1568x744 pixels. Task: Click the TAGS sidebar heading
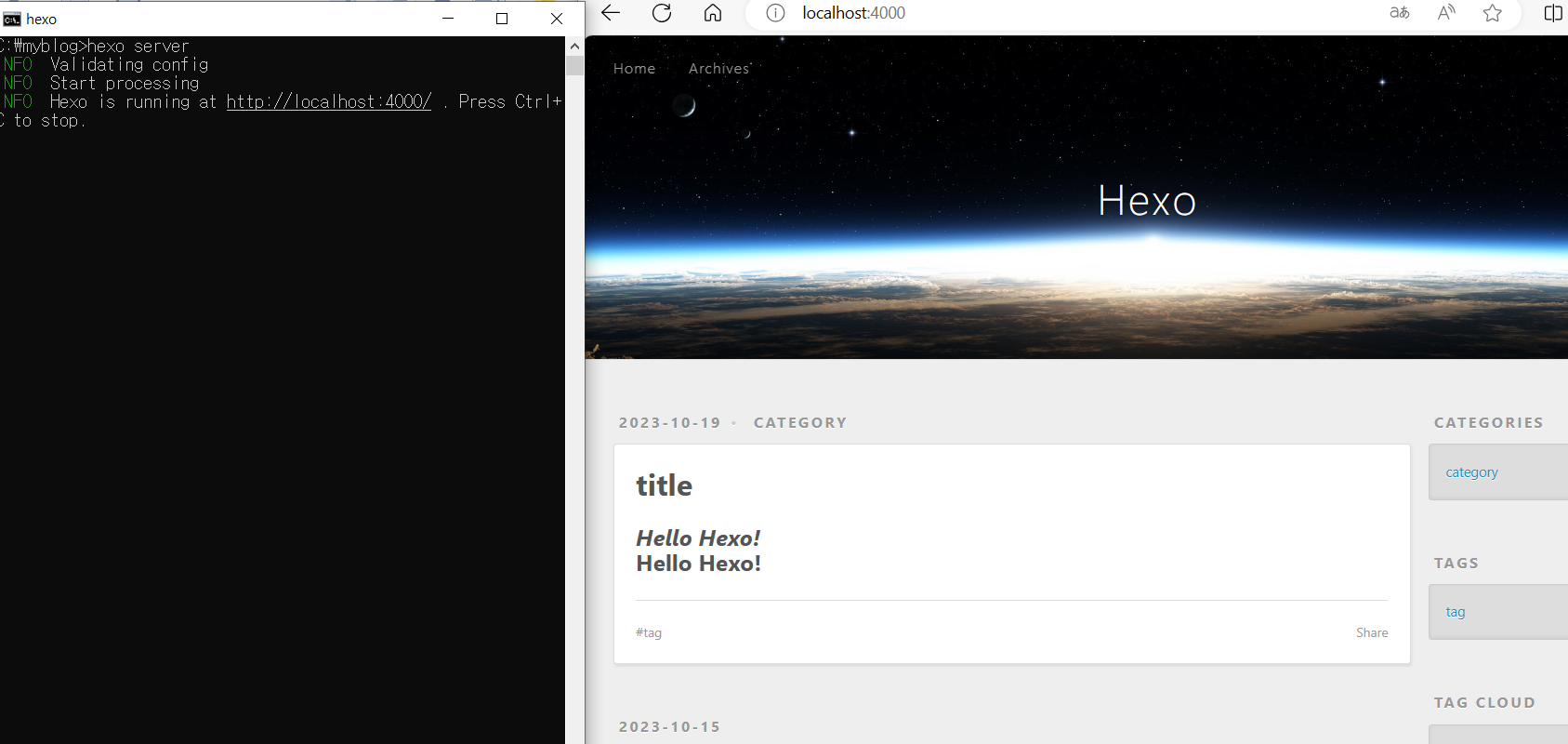[1456, 564]
